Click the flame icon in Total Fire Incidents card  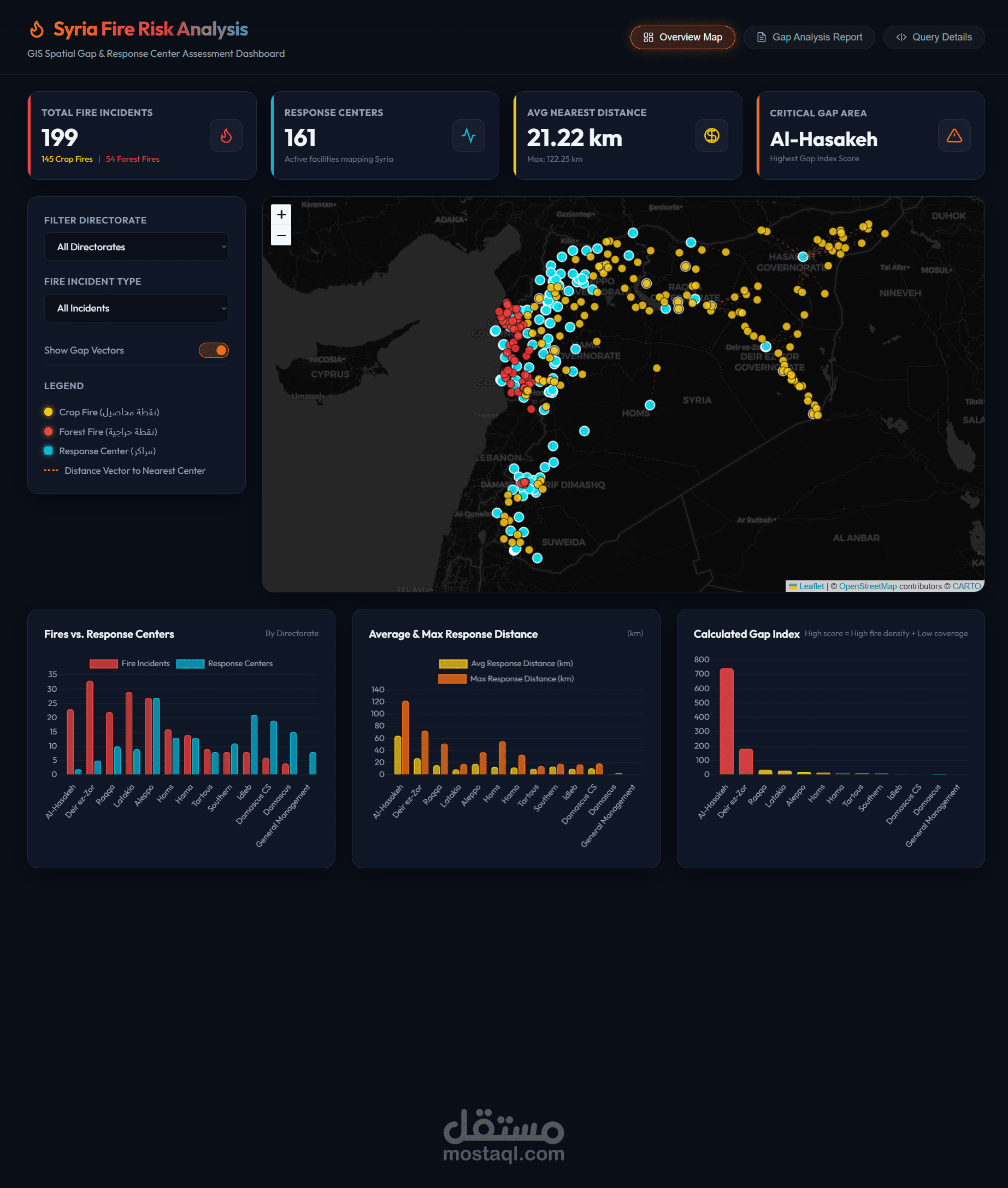coord(226,136)
